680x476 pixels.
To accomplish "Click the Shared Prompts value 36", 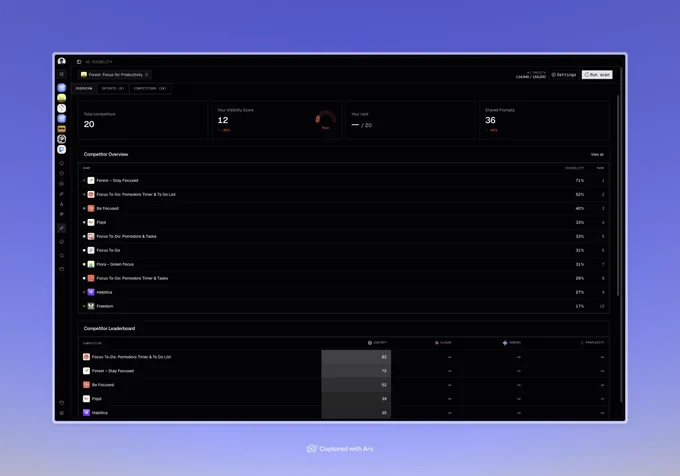I will coord(490,120).
